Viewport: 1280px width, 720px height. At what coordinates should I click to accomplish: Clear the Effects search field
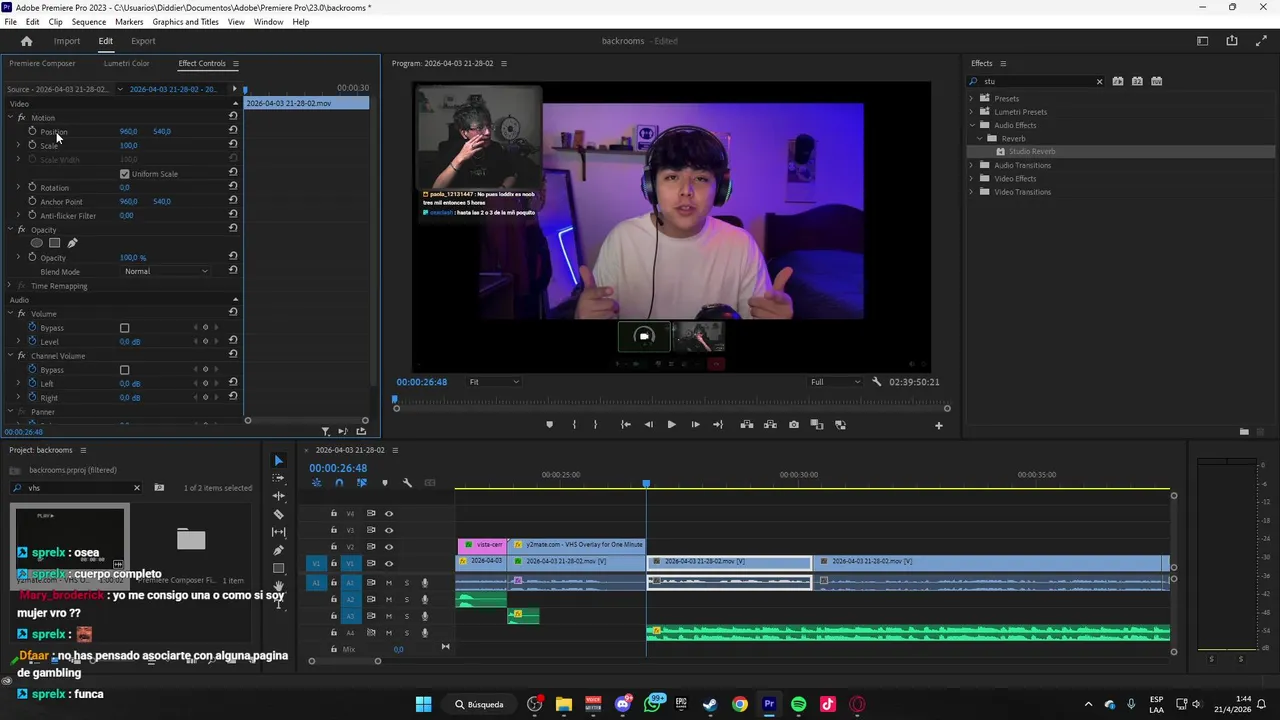(1099, 81)
